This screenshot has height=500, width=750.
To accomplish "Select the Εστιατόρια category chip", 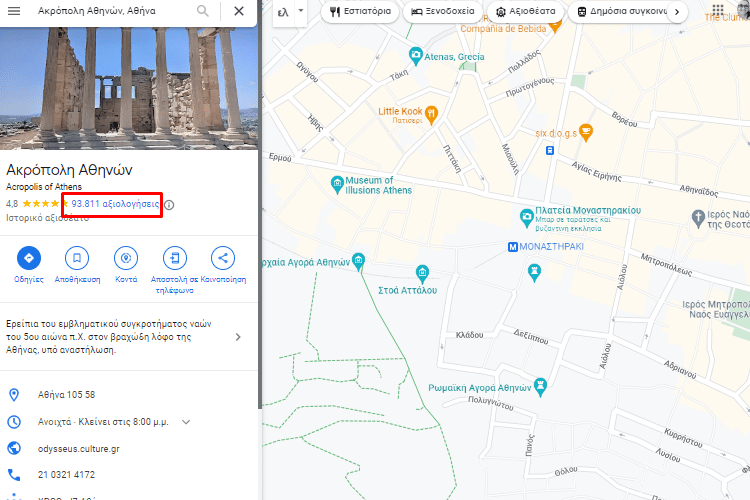I will pyautogui.click(x=360, y=11).
